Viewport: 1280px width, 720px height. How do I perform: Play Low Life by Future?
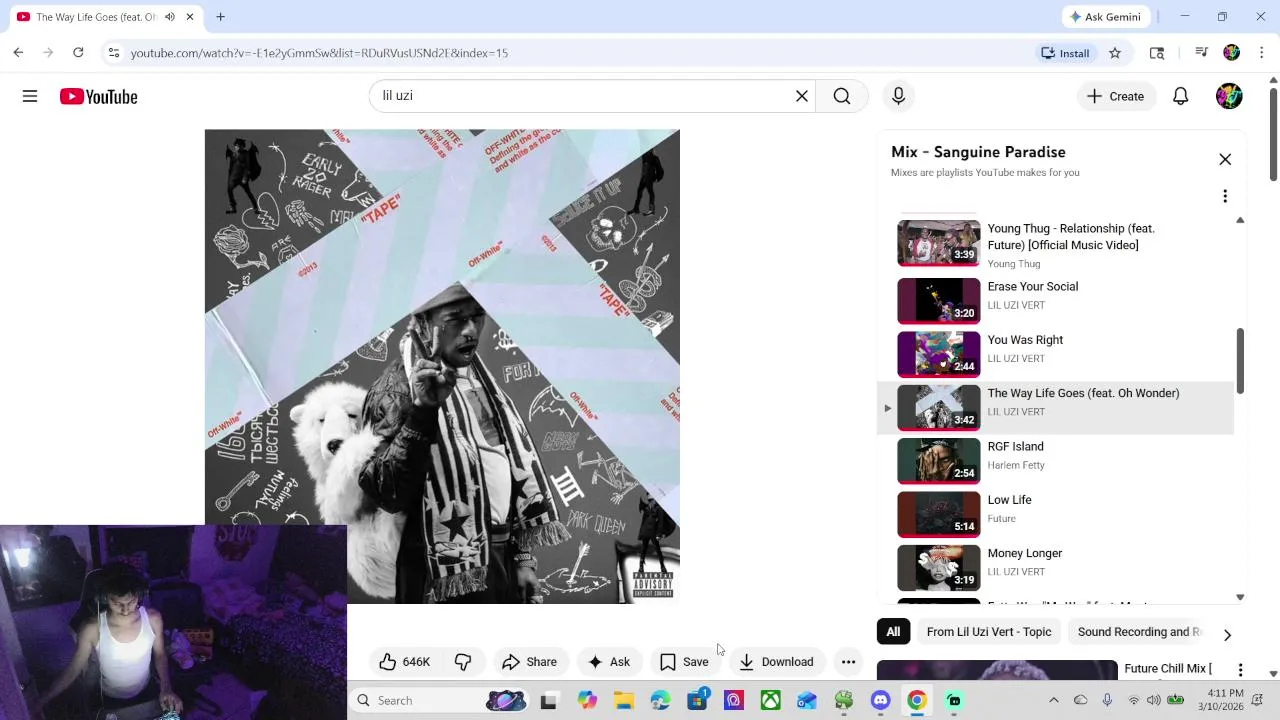tap(1056, 513)
